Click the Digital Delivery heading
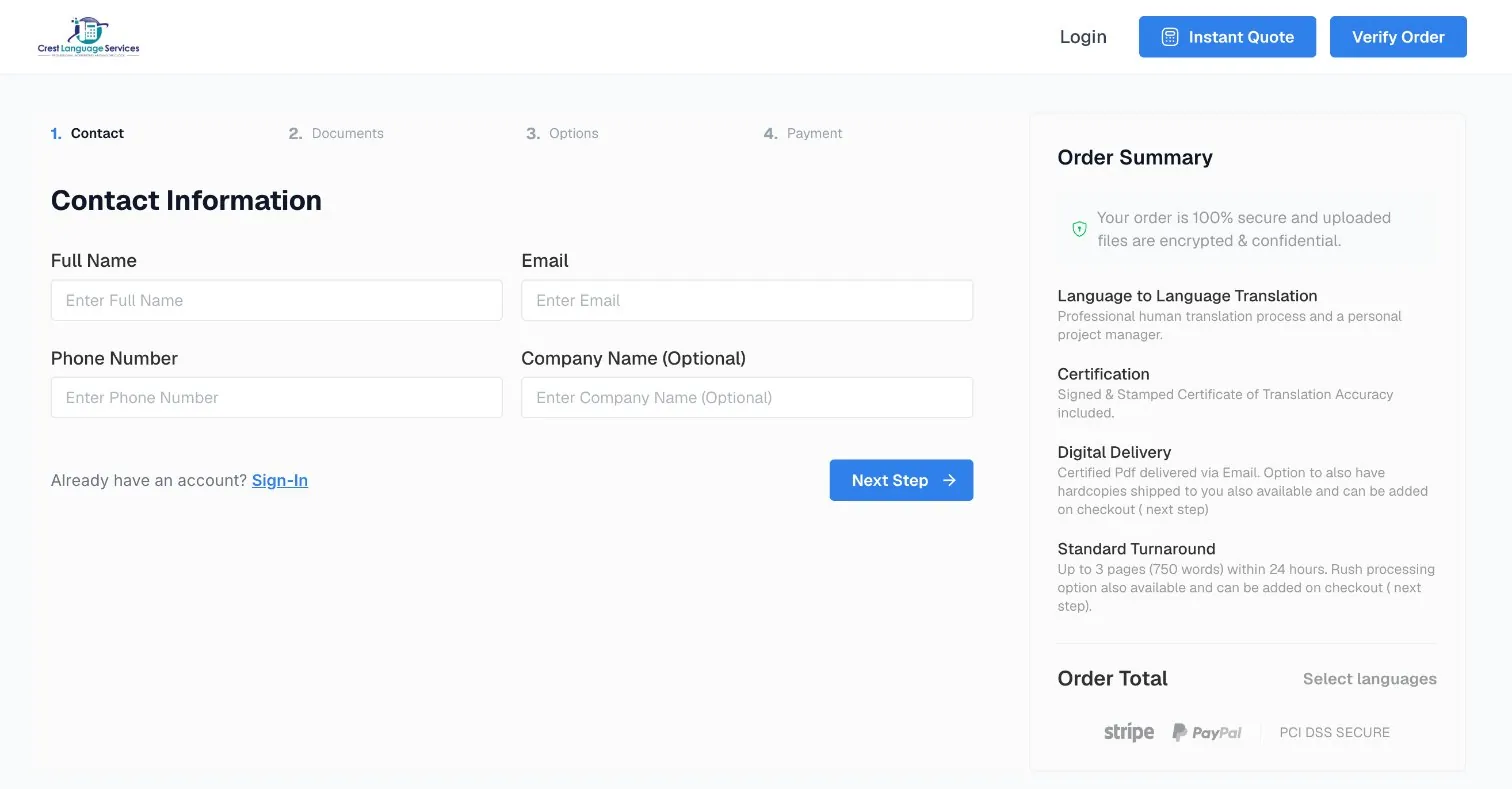This screenshot has width=1512, height=789. coord(1114,452)
